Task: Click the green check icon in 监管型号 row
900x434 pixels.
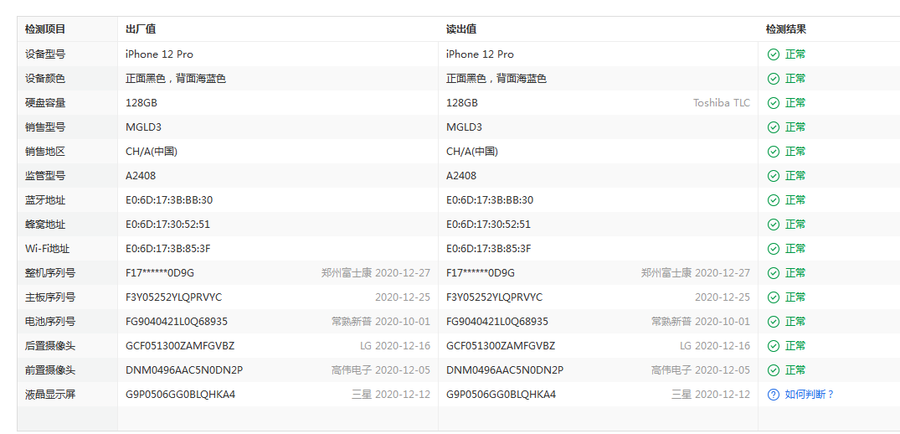Action: click(x=773, y=176)
